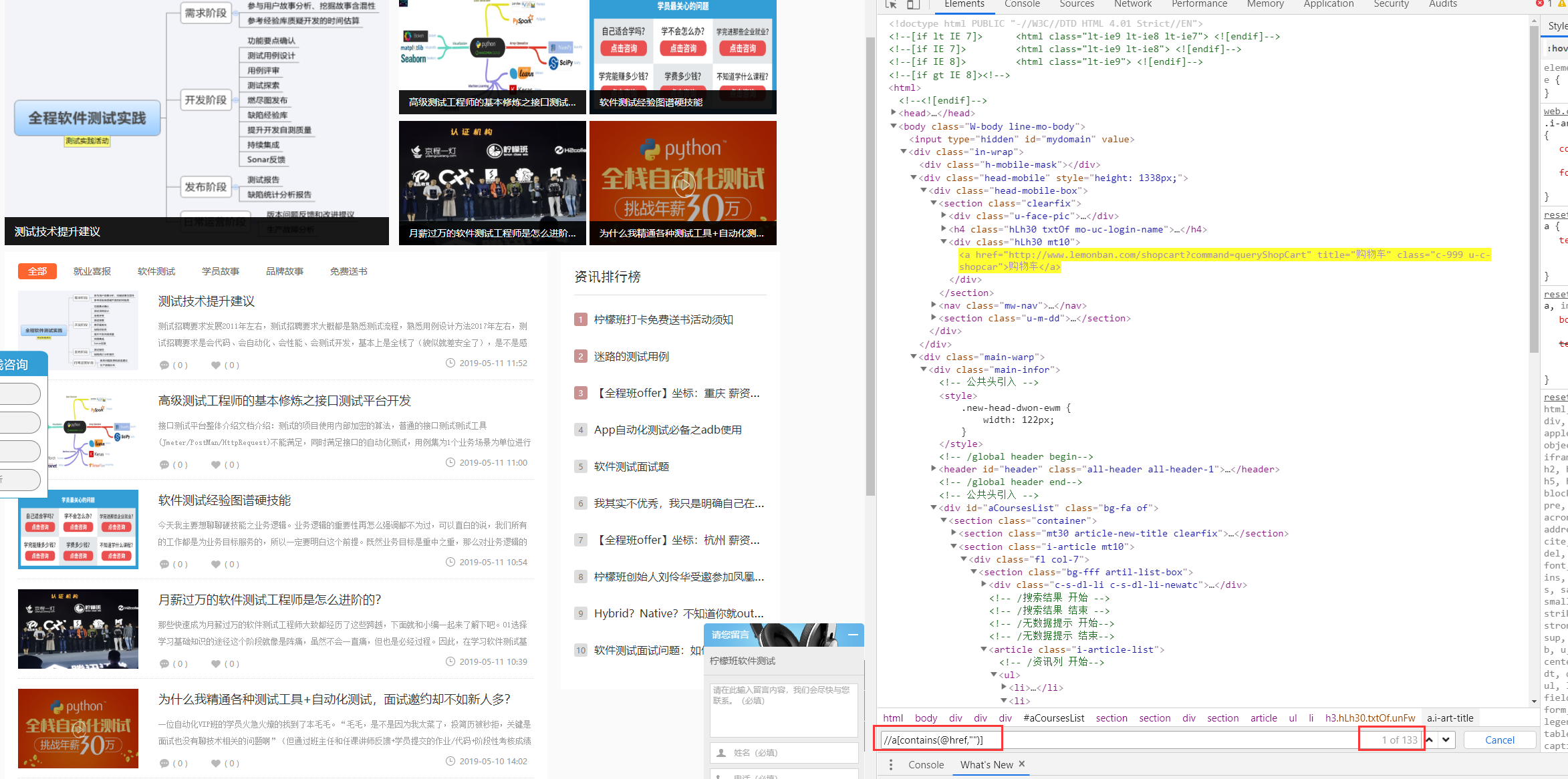Click the #aCoursesList breadcrumb item
Screen dimensions: 1568x779
pos(1054,718)
